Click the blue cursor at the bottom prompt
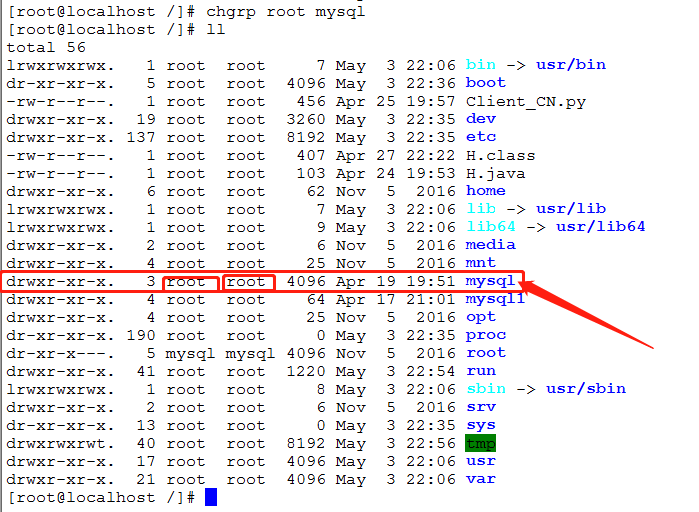The width and height of the screenshot is (699, 512). pos(211,497)
